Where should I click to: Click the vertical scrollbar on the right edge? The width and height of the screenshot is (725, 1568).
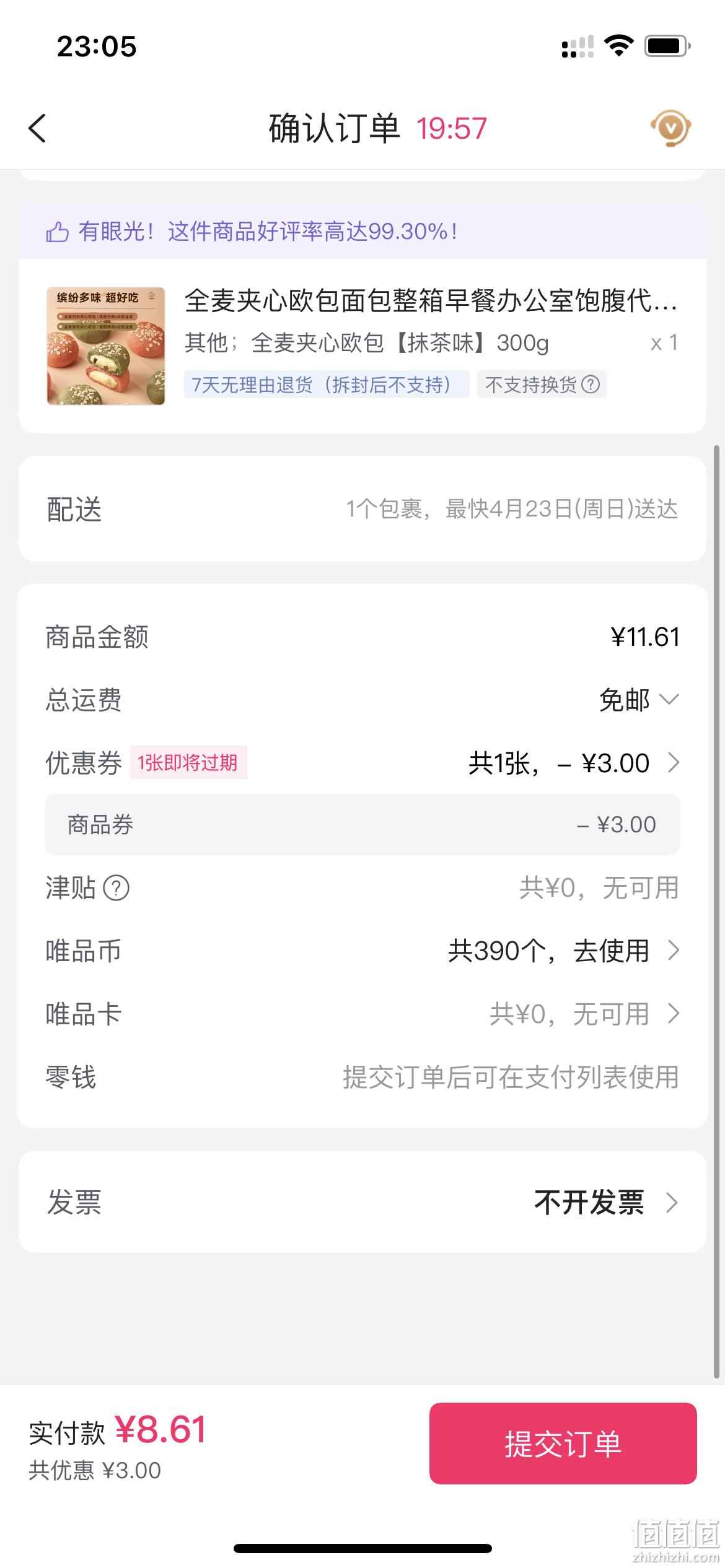(717, 910)
